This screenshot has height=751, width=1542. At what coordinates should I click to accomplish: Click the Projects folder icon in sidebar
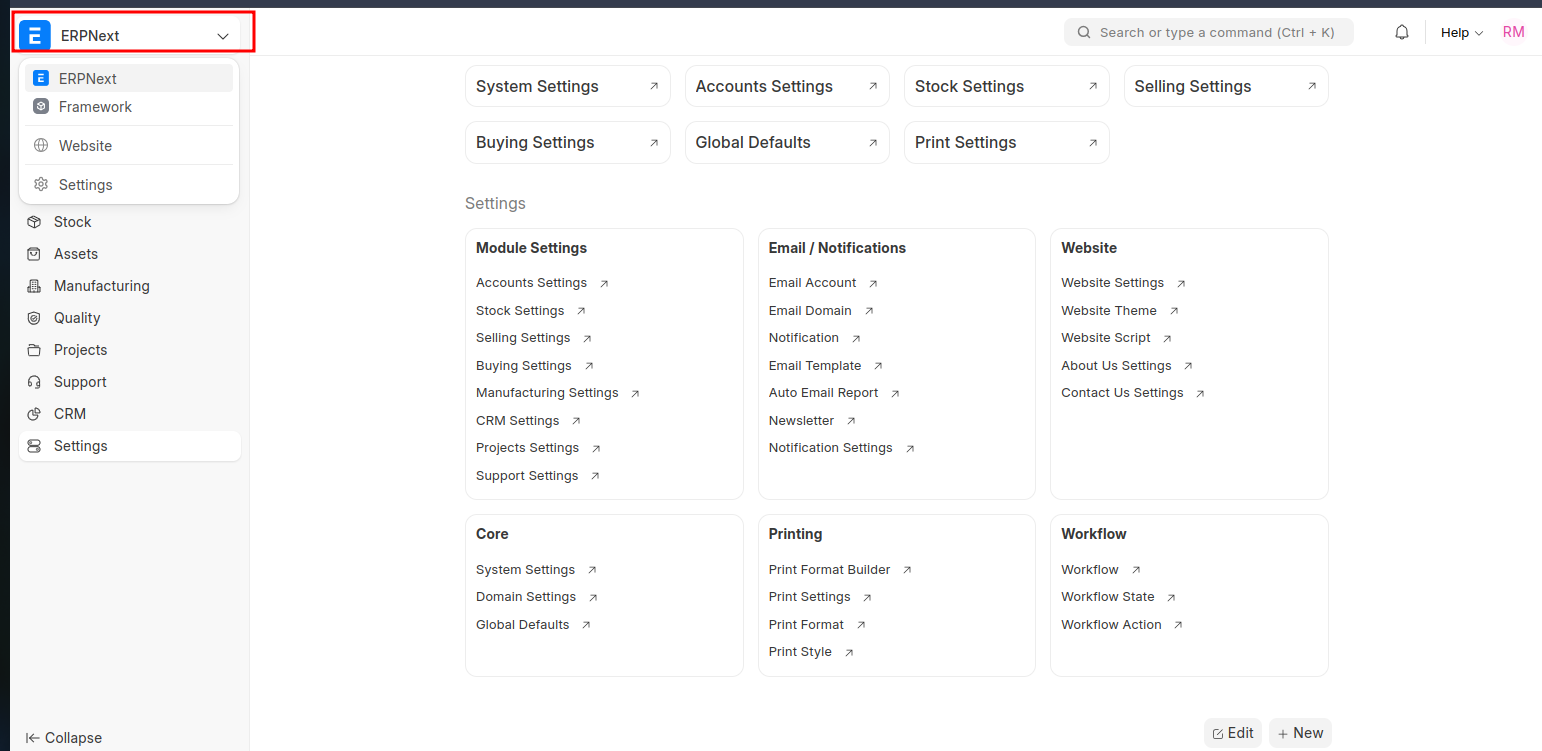point(34,350)
